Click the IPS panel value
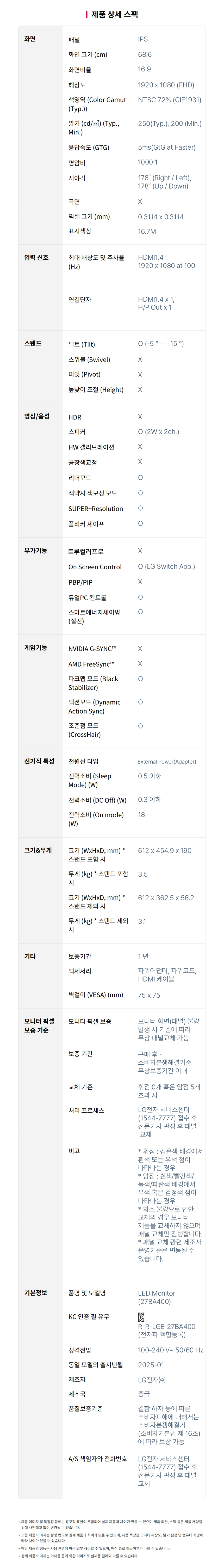Viewport: 224px width, 1568px height. coord(142,39)
